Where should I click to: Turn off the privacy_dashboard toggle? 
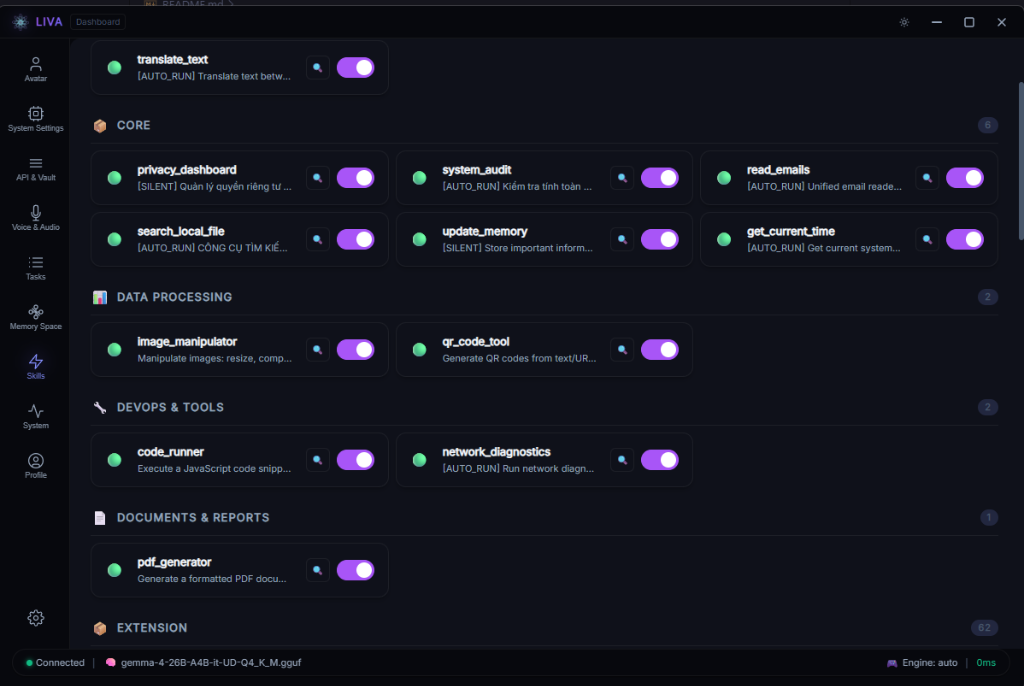click(355, 178)
